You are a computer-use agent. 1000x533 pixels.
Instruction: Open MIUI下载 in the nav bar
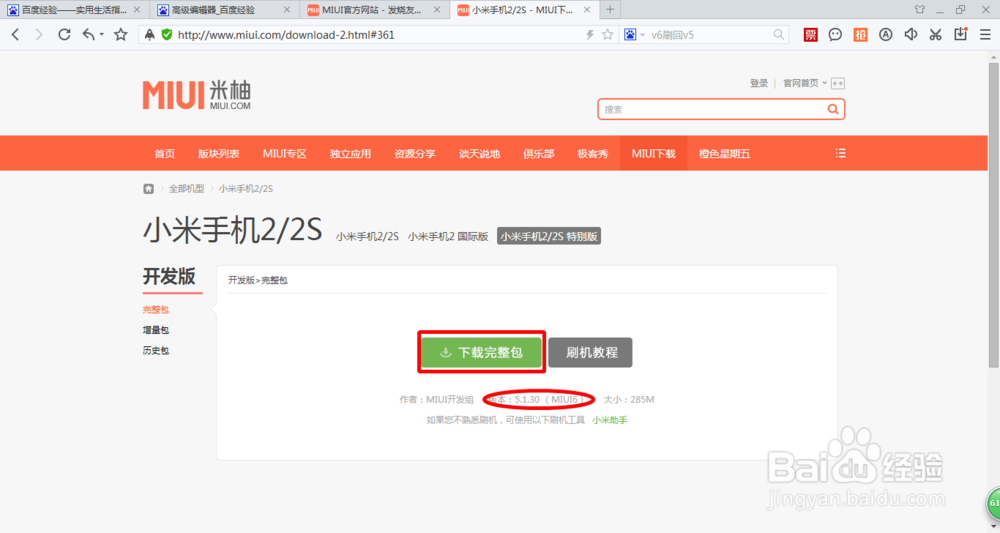(654, 154)
